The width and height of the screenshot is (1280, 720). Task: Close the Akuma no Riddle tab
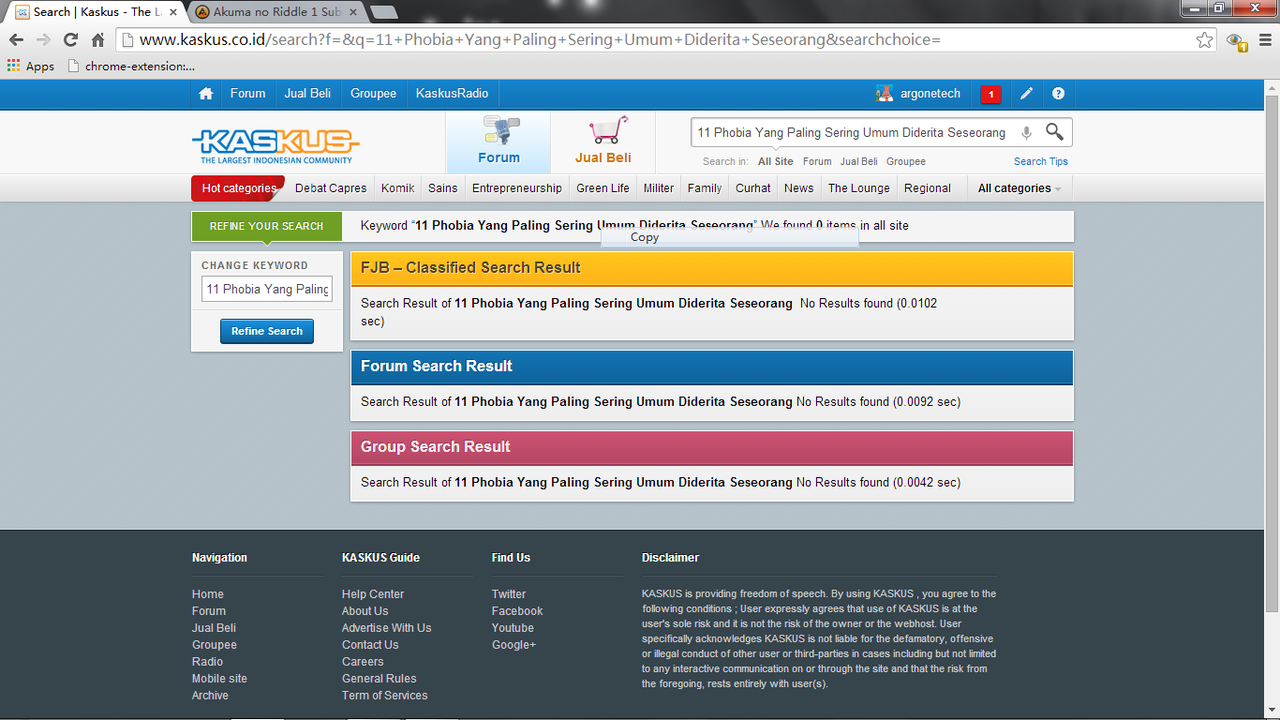click(353, 12)
